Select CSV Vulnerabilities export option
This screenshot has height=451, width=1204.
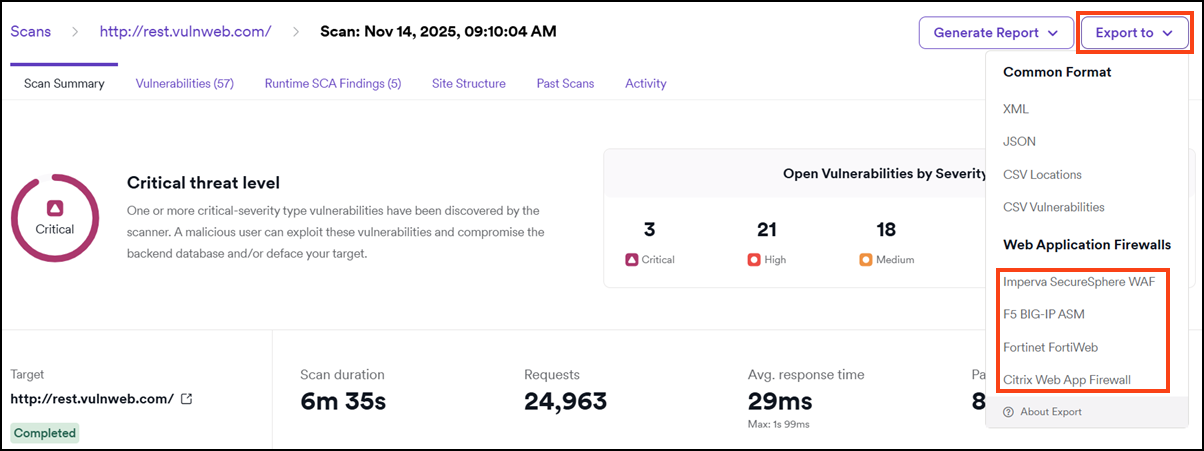[x=1053, y=207]
